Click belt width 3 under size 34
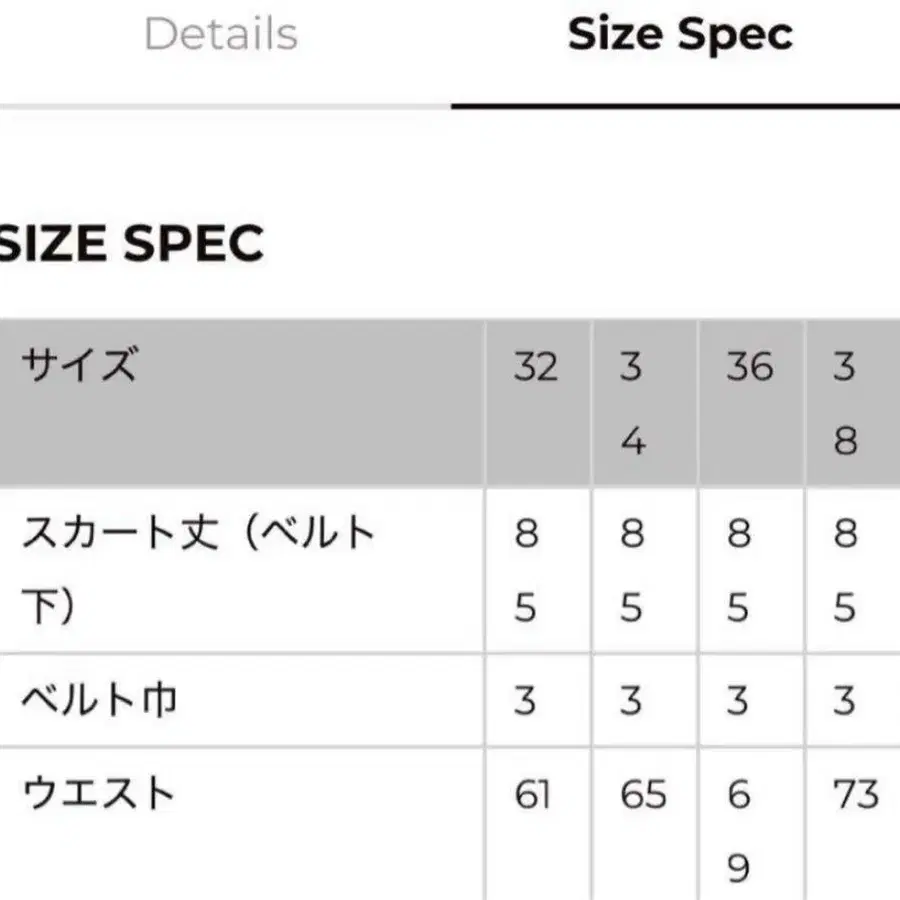The width and height of the screenshot is (900, 900). click(x=631, y=700)
